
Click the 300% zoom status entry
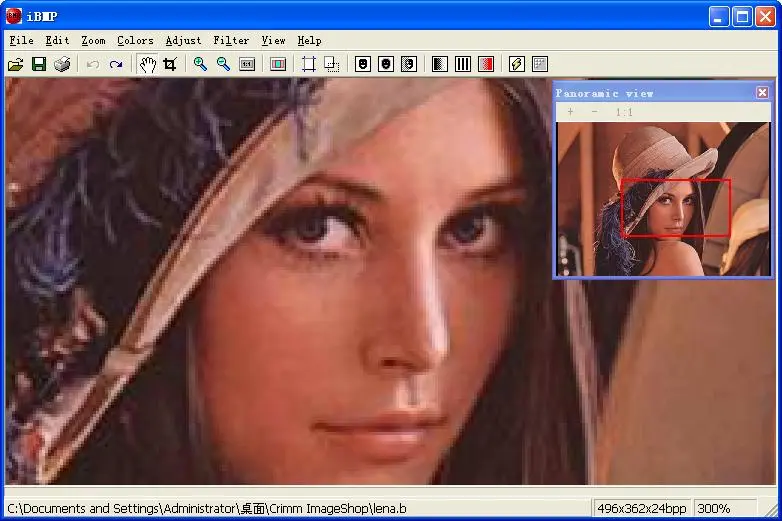(x=725, y=509)
